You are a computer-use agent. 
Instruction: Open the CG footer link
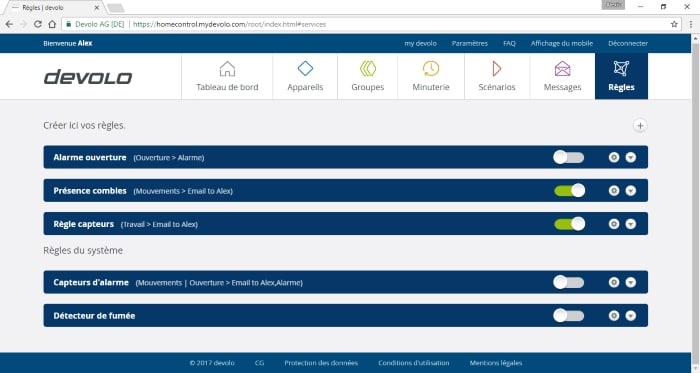(259, 363)
